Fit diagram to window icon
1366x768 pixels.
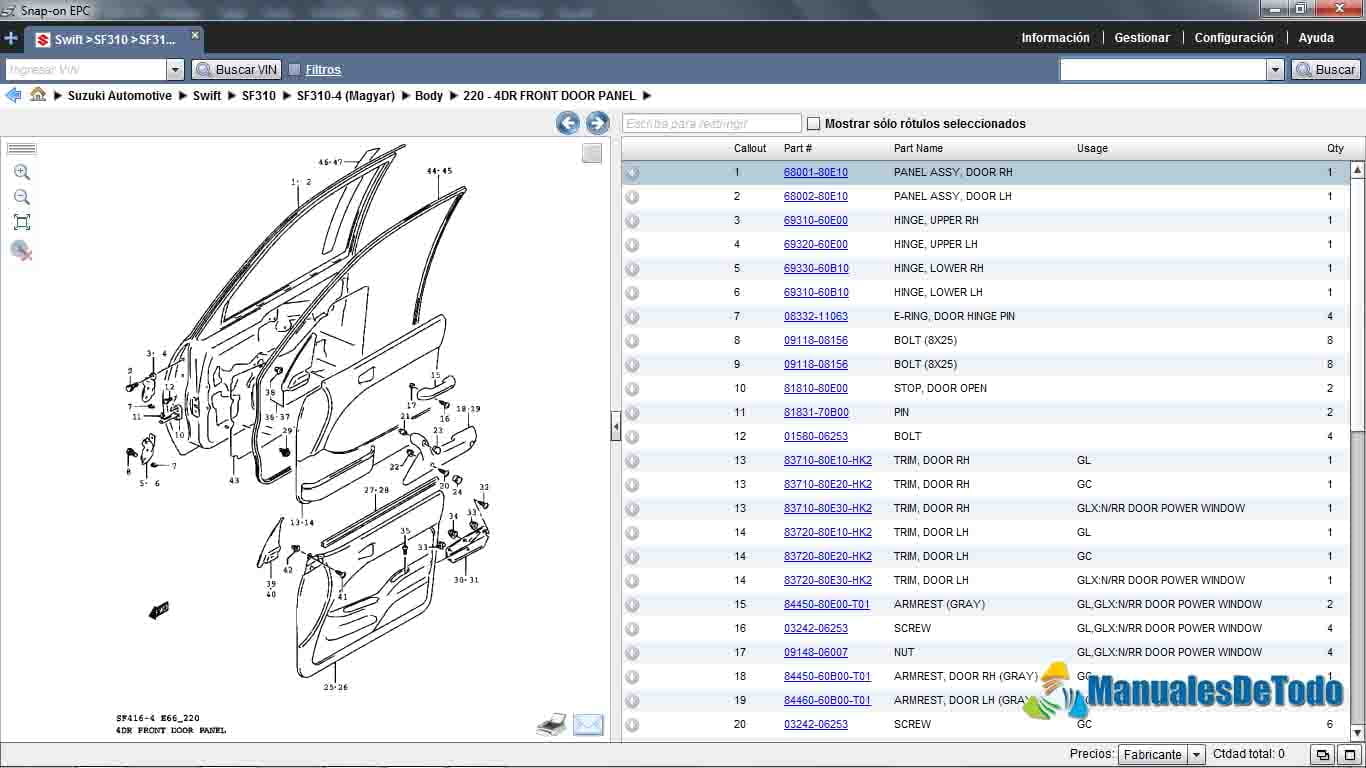point(21,222)
